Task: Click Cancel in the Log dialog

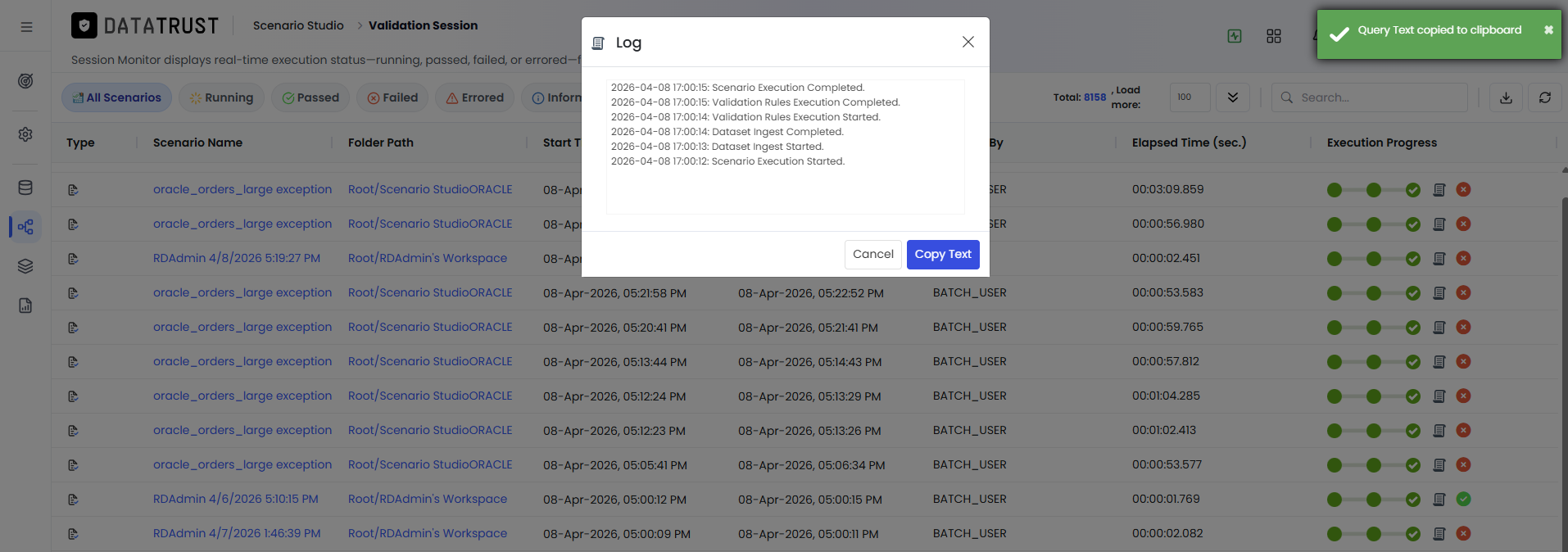Action: point(873,255)
